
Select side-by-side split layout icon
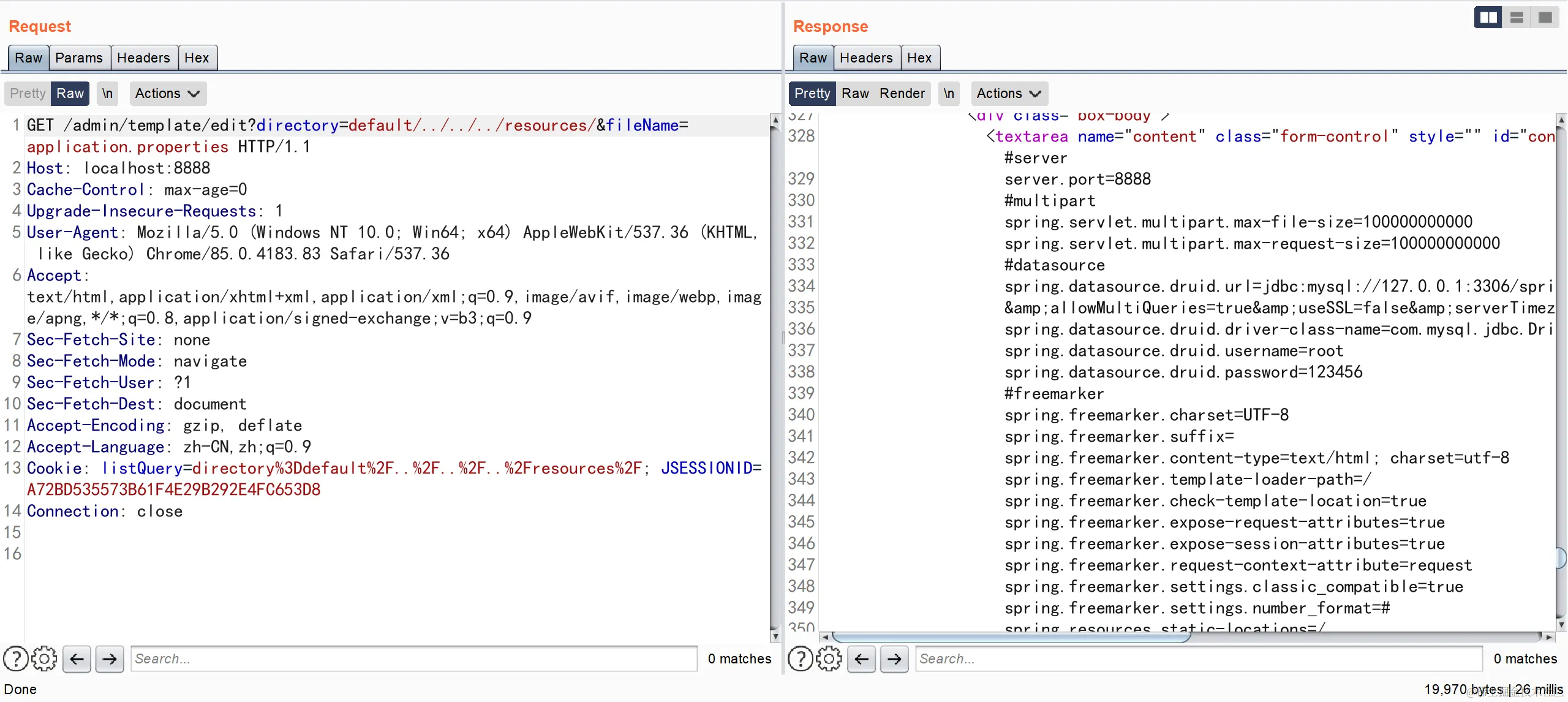(1488, 17)
